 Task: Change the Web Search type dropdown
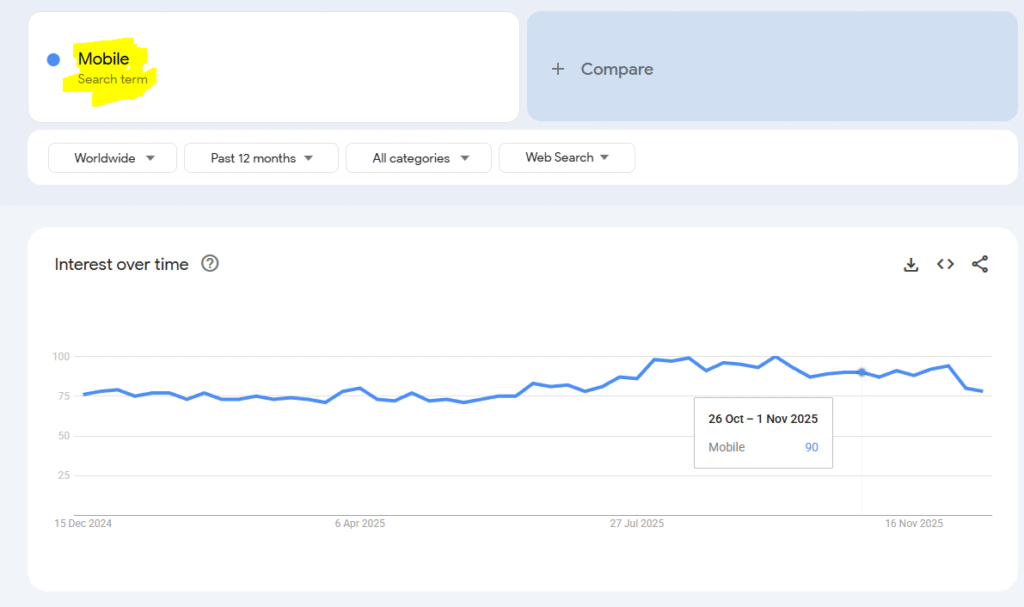(566, 158)
